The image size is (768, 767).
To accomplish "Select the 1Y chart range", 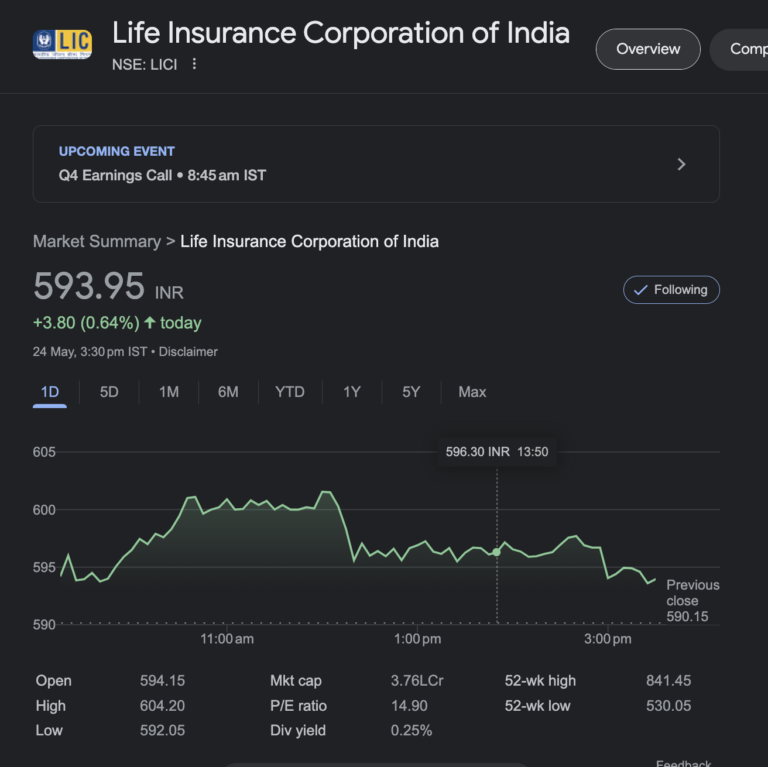I will (x=352, y=392).
